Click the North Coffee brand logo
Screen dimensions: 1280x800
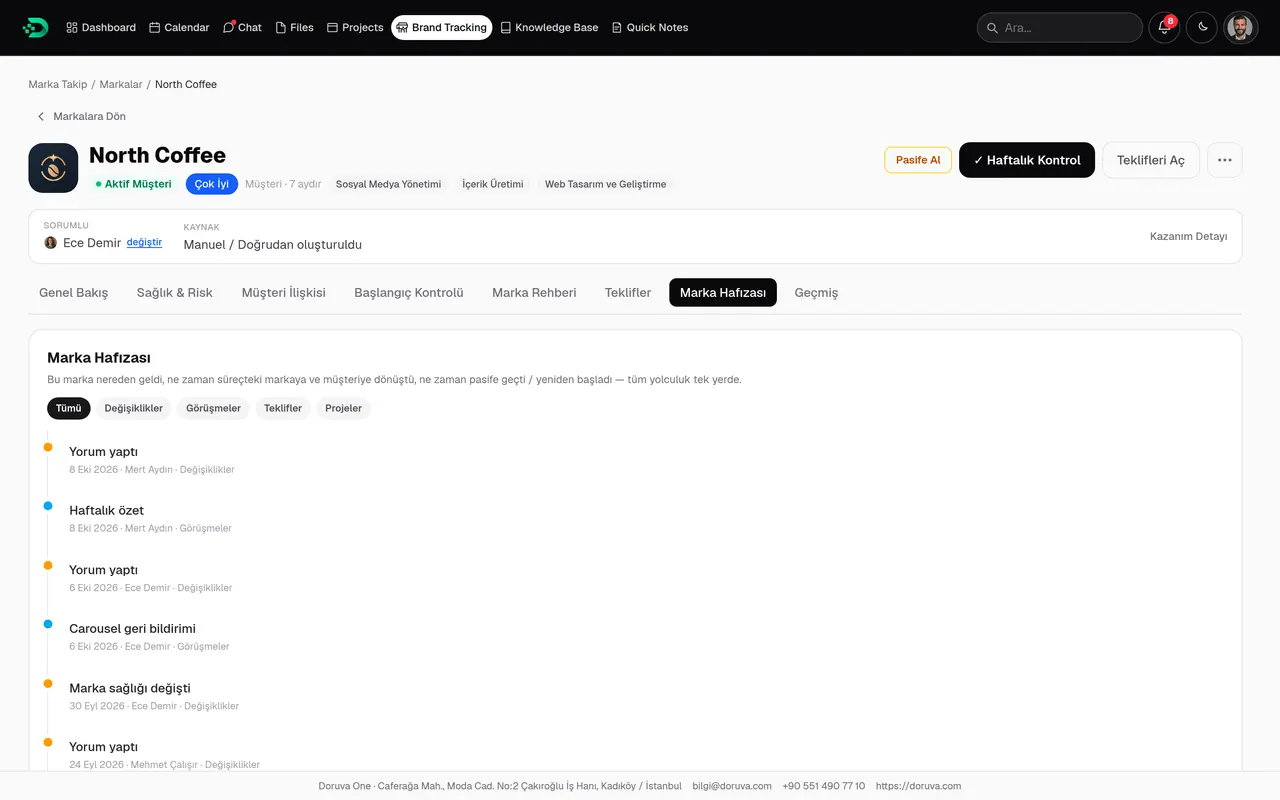[x=53, y=168]
